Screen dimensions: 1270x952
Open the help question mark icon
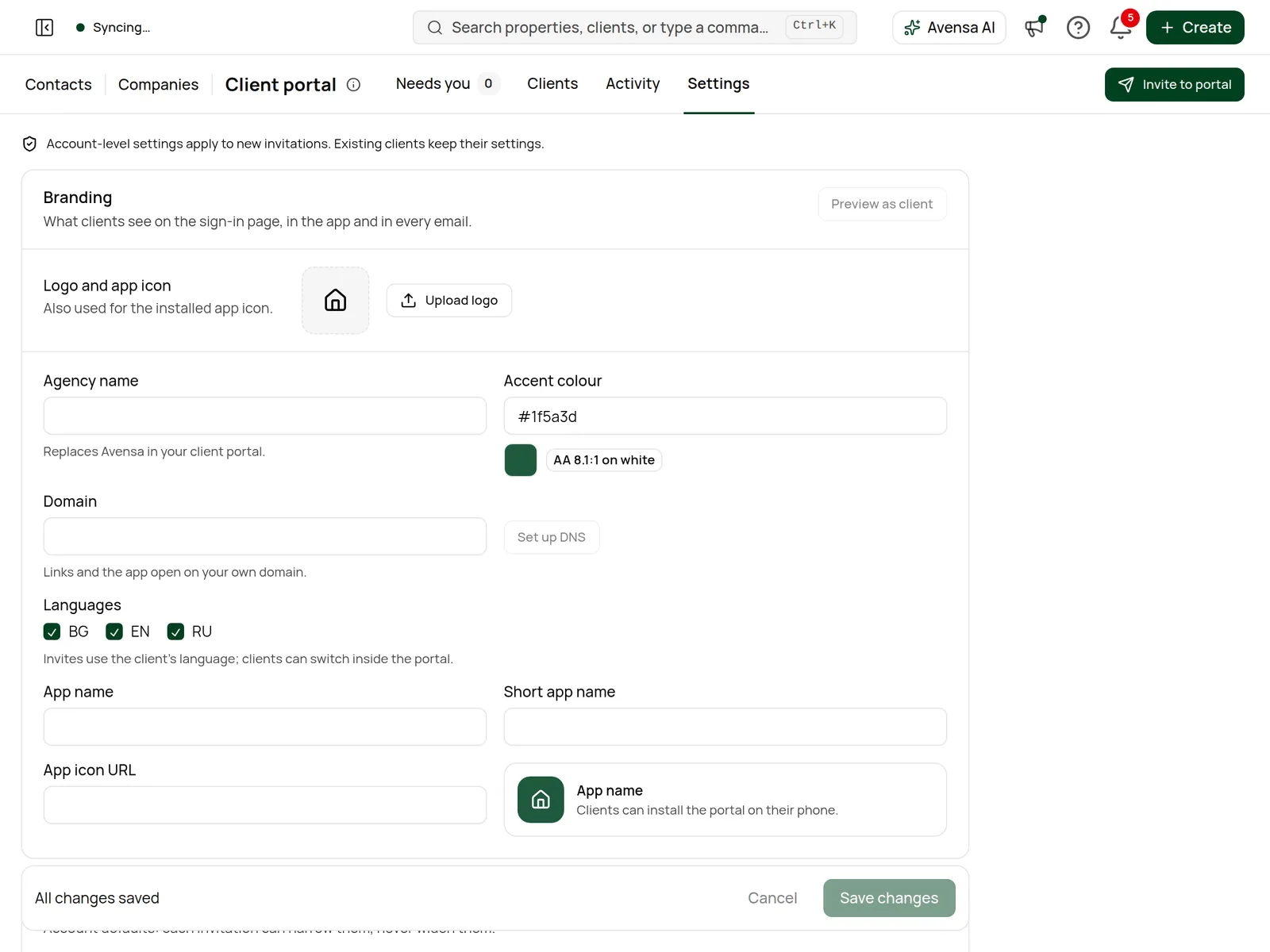[x=1078, y=28]
